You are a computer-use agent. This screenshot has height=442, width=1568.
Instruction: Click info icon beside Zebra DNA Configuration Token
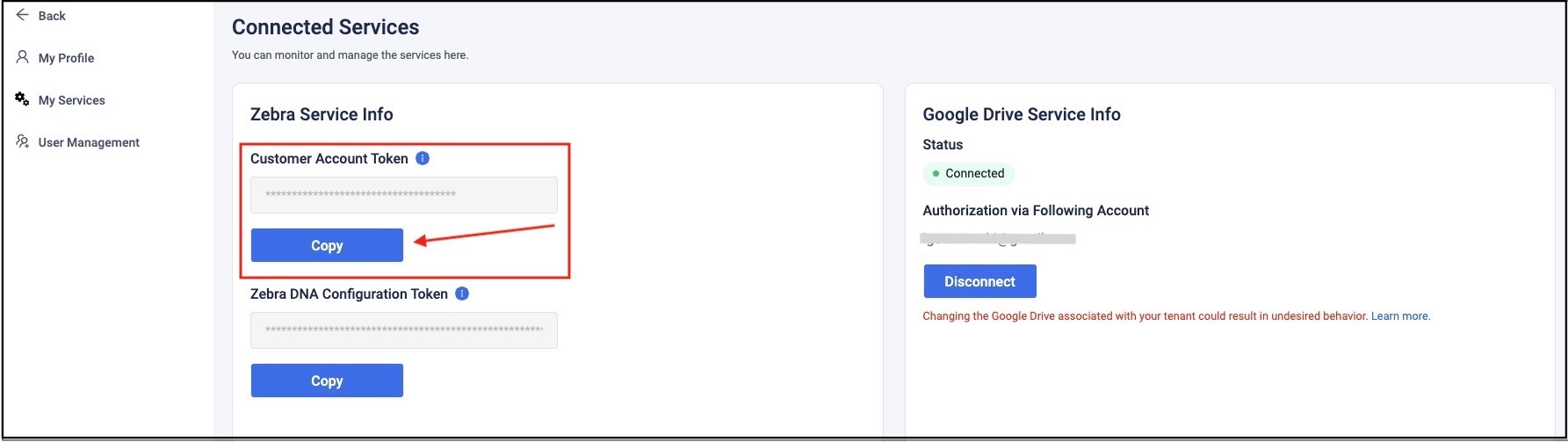coord(462,293)
